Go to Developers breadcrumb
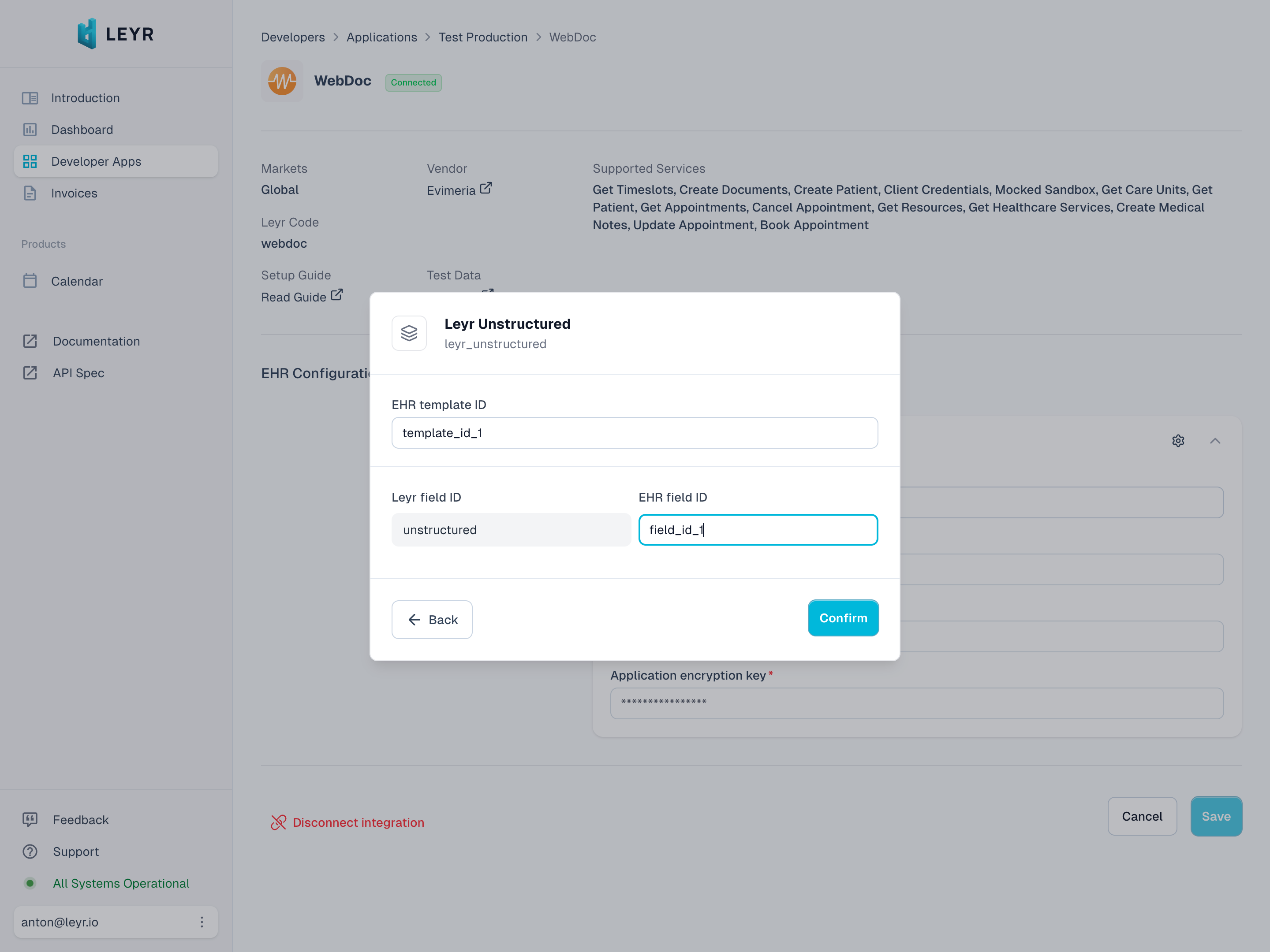Image resolution: width=1270 pixels, height=952 pixels. pos(293,37)
